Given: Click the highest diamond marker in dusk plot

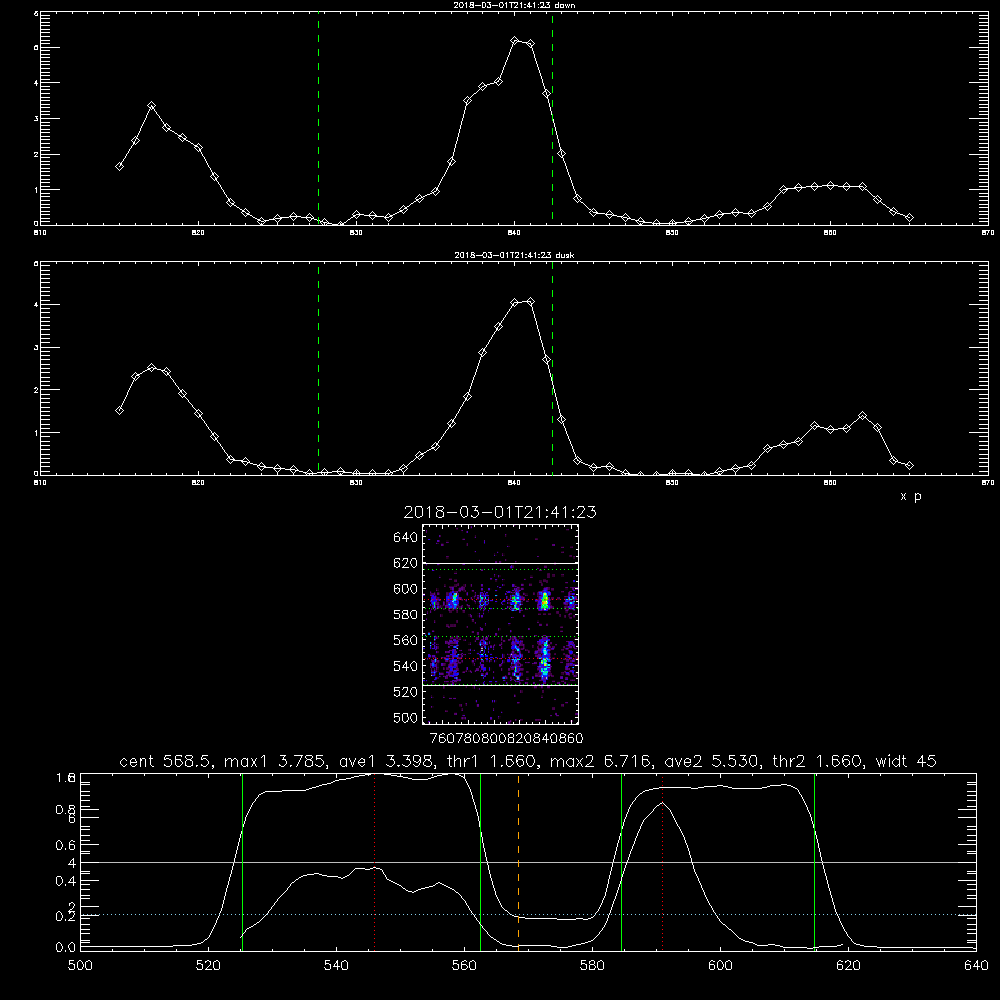Looking at the screenshot, I should pos(531,302).
